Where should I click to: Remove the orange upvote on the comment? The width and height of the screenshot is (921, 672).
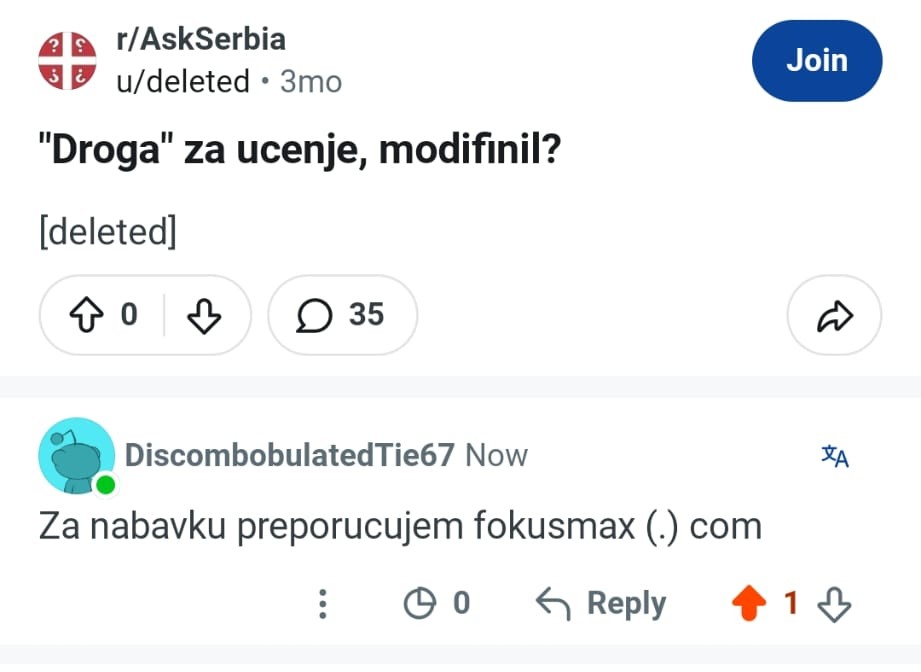coord(748,603)
